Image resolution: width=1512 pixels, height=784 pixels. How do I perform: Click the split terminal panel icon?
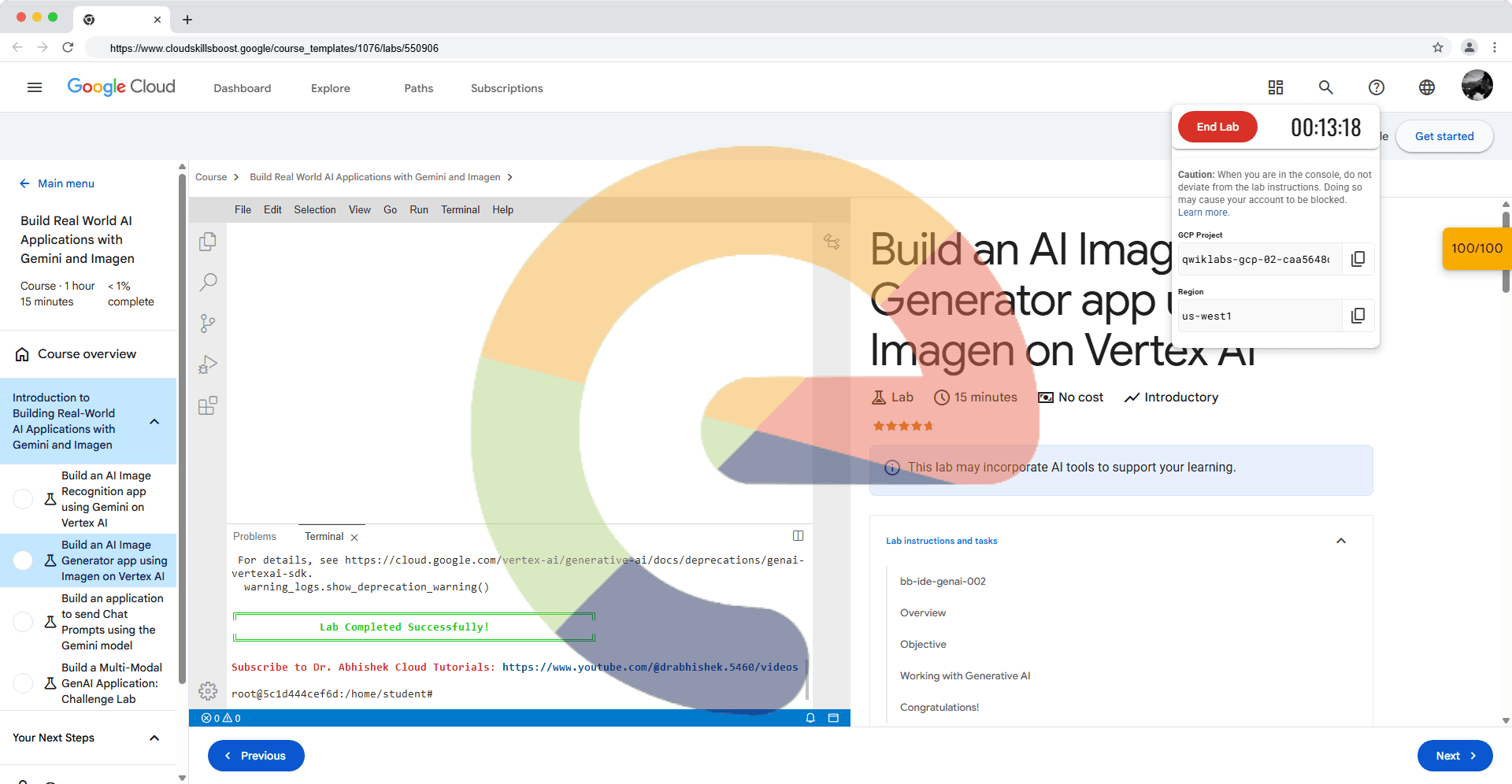(798, 536)
